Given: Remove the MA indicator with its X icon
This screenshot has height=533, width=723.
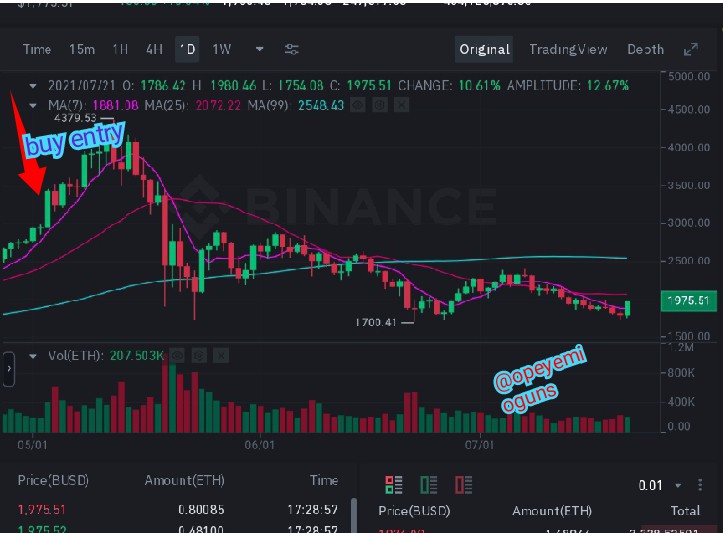Looking at the screenshot, I should 402,106.
